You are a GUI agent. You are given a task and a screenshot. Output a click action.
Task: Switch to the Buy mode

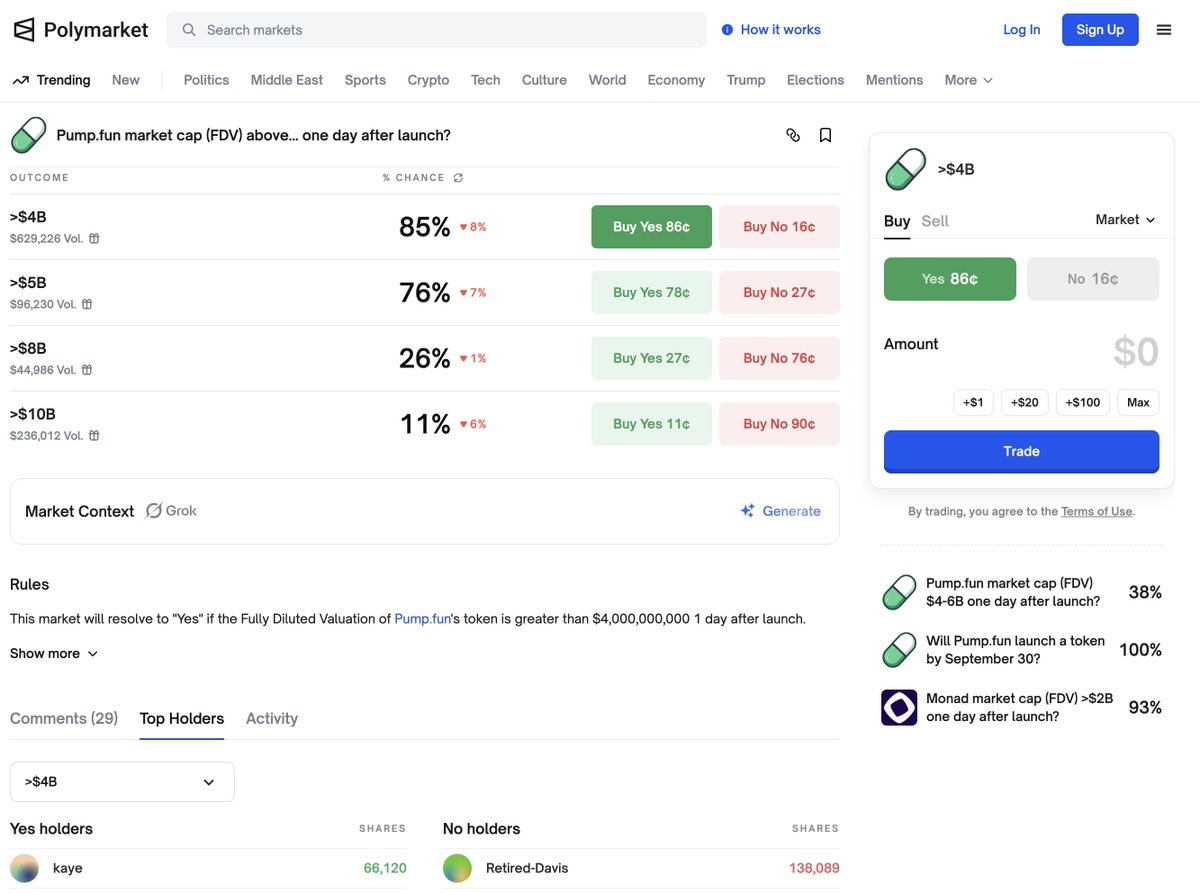(x=897, y=221)
